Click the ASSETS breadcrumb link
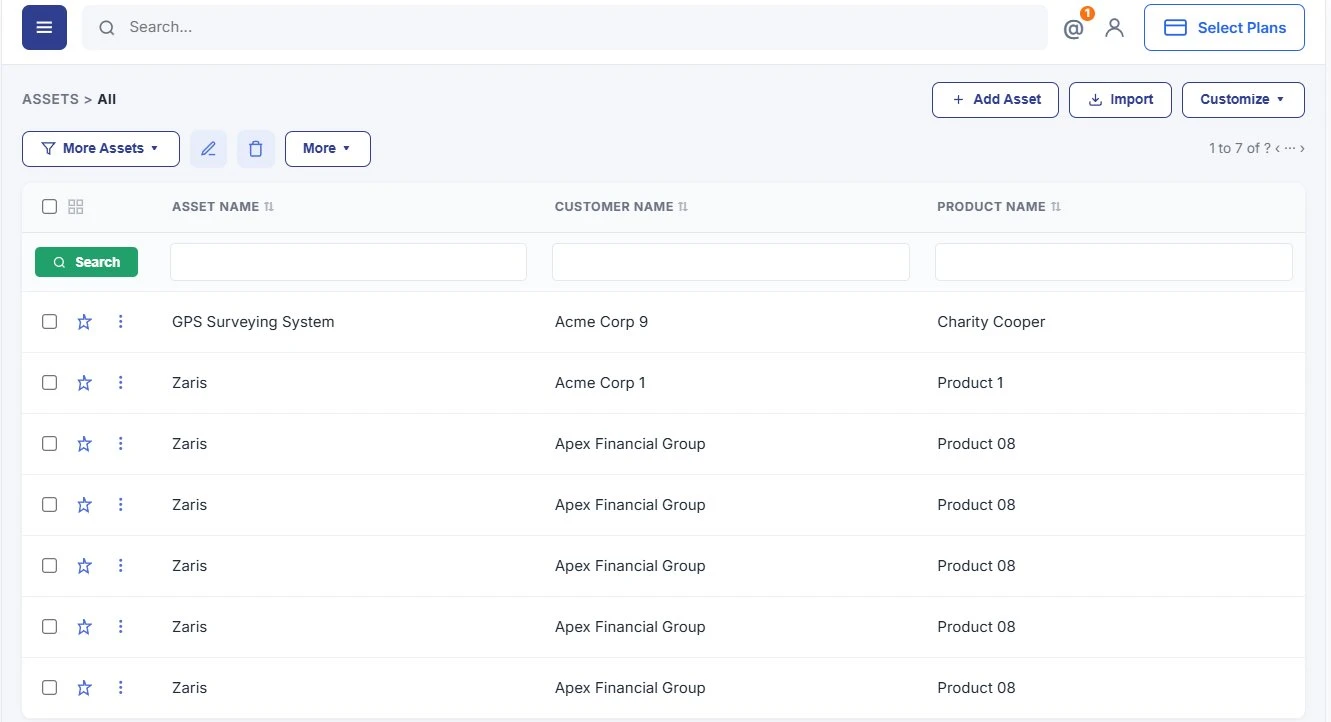The height and width of the screenshot is (722, 1331). (50, 99)
